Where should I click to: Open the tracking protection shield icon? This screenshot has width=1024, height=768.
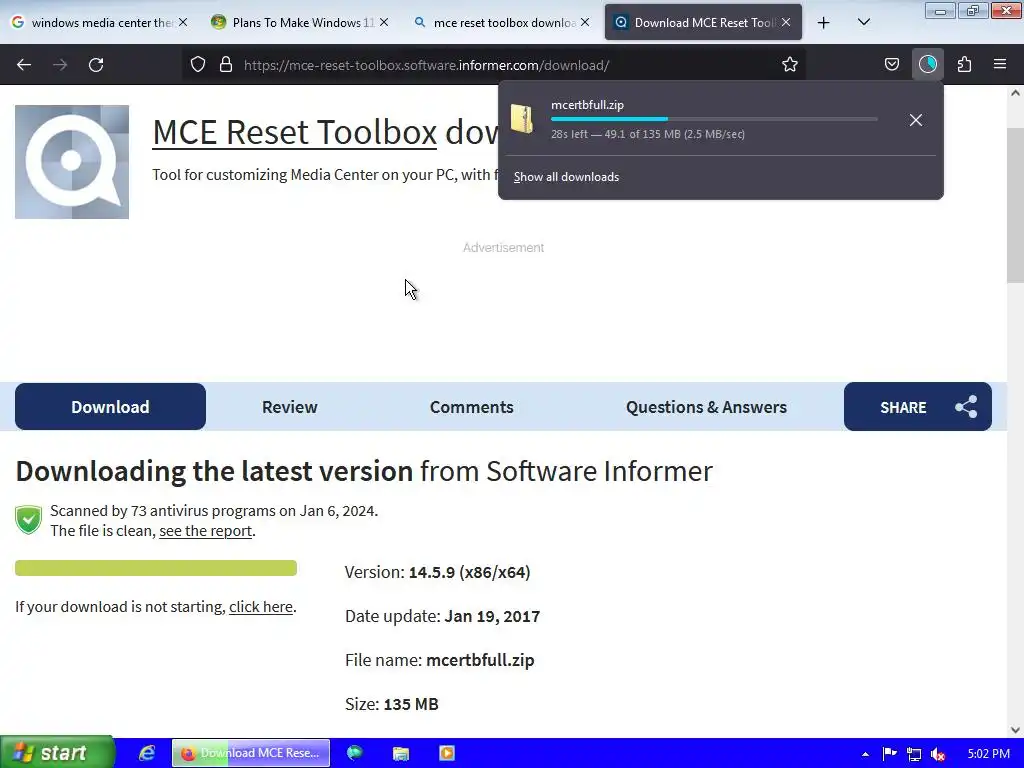point(198,65)
